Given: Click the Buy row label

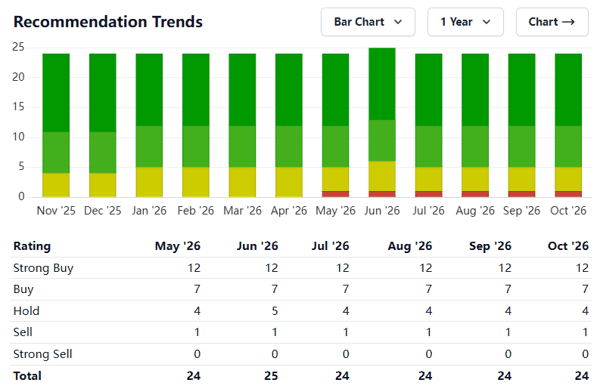Looking at the screenshot, I should (23, 289).
